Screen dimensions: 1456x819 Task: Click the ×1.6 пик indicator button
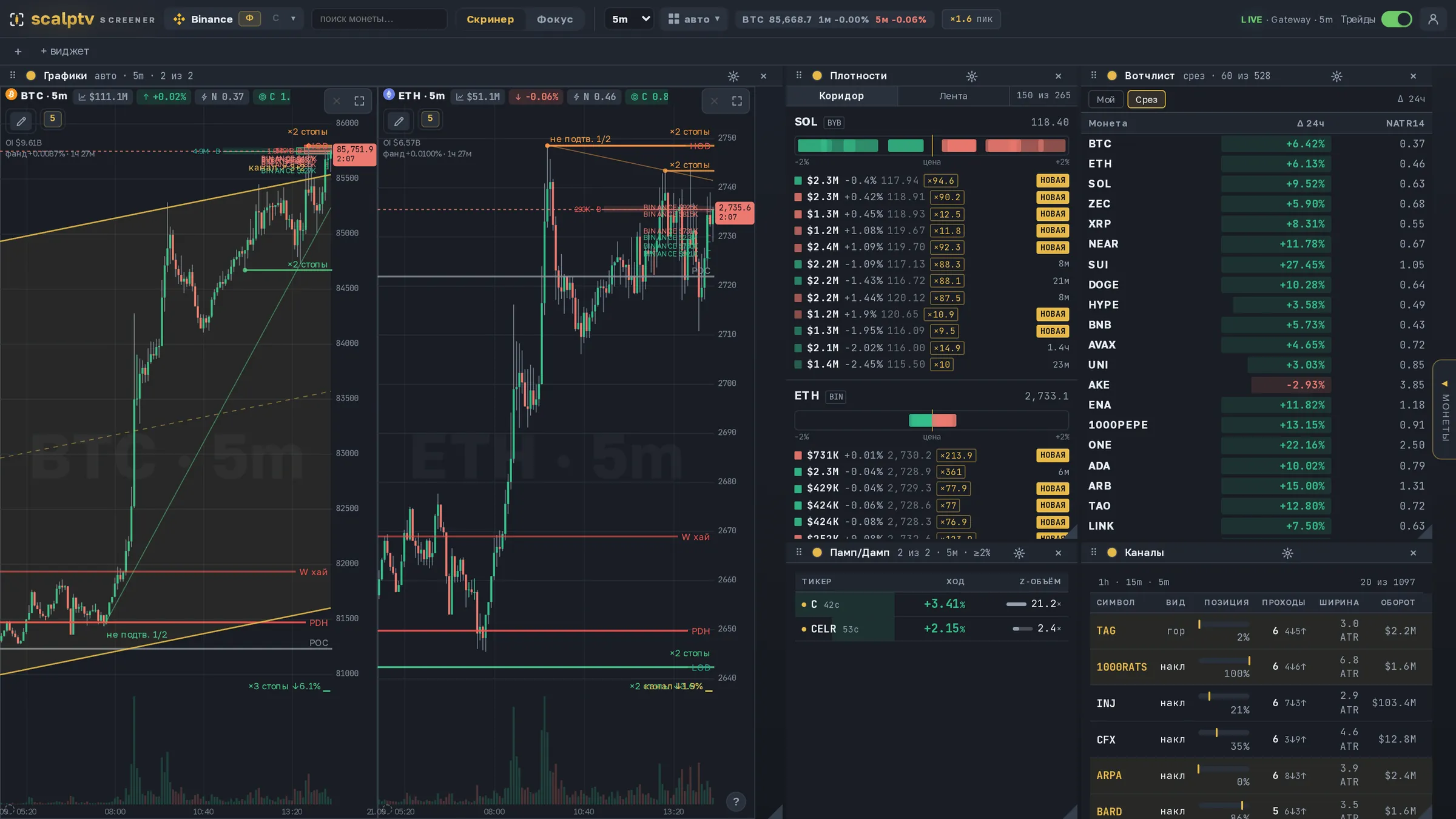[971, 19]
